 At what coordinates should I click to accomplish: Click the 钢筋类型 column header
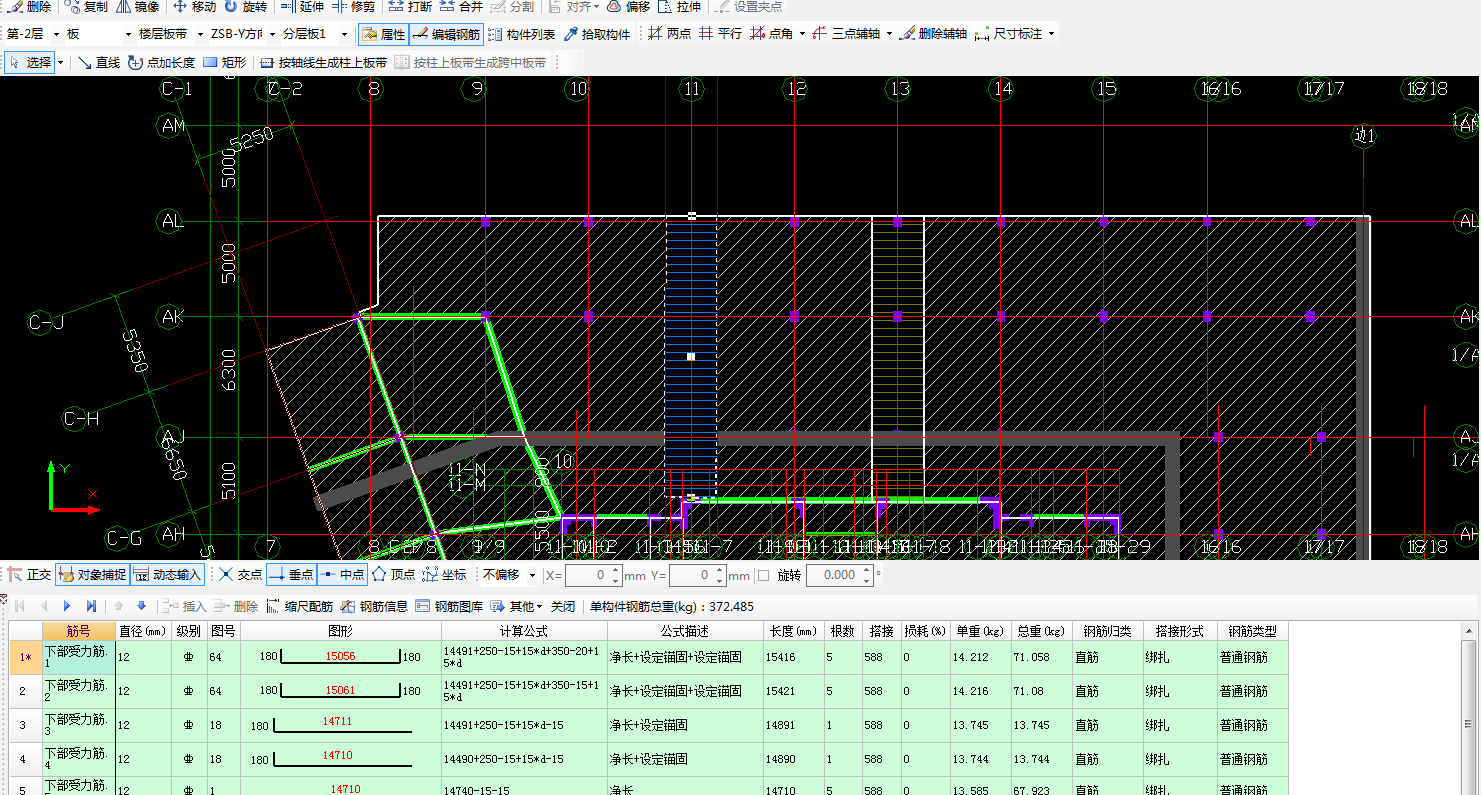1251,631
